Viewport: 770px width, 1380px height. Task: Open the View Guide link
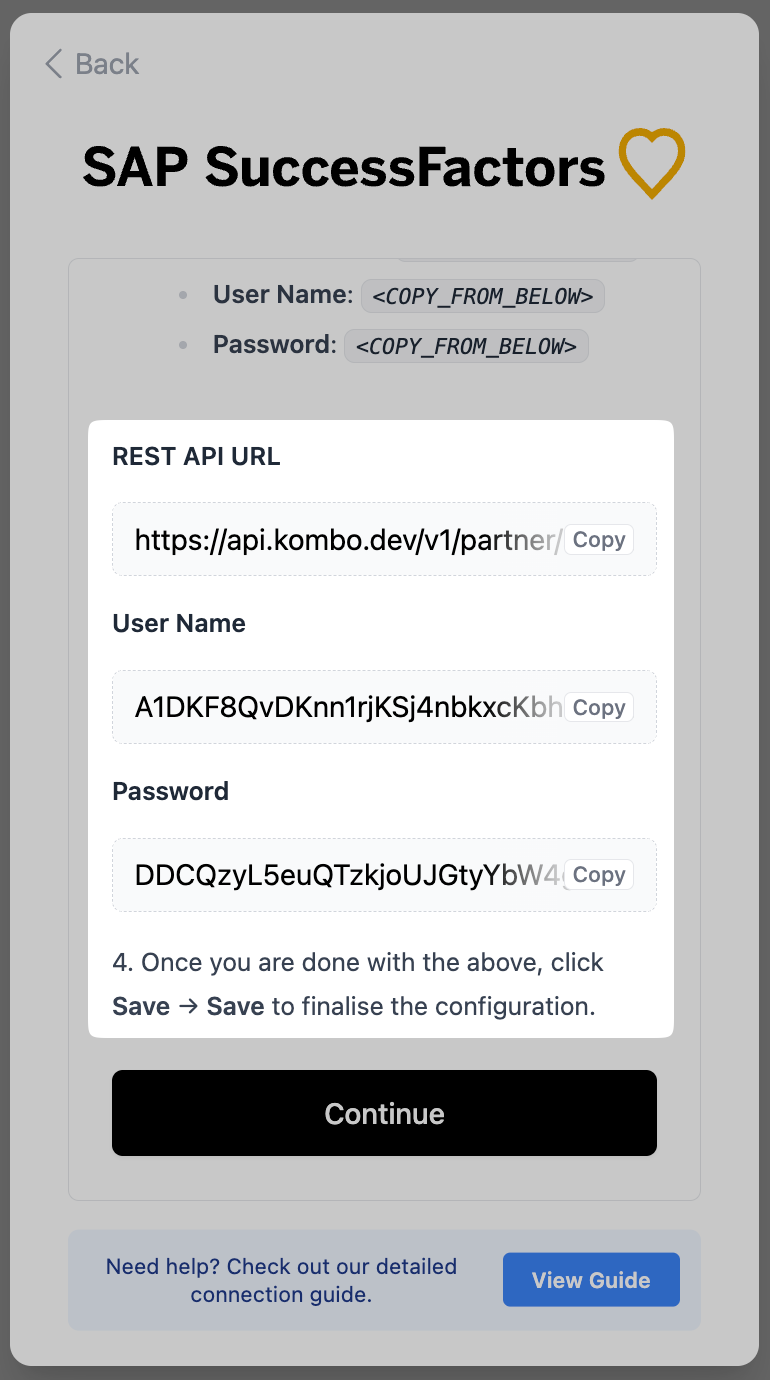click(x=591, y=1280)
